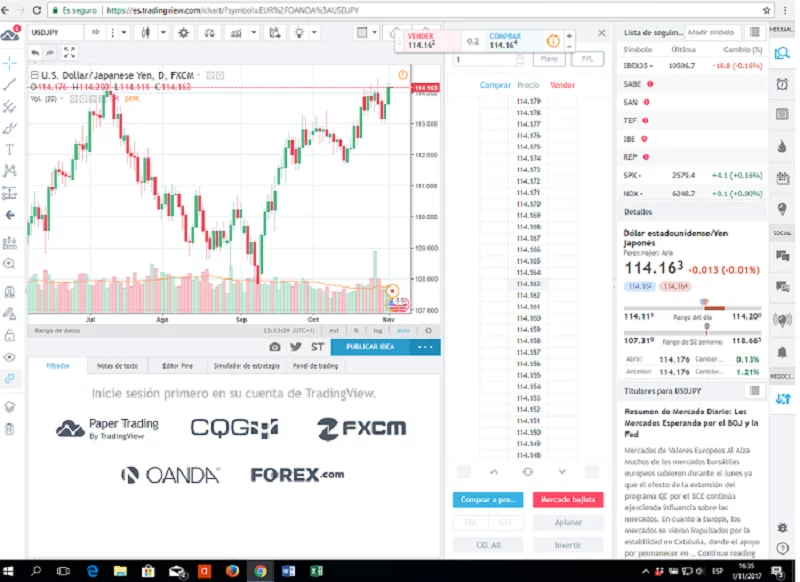
Task: Open Excel from the Windows taskbar
Action: click(x=316, y=571)
